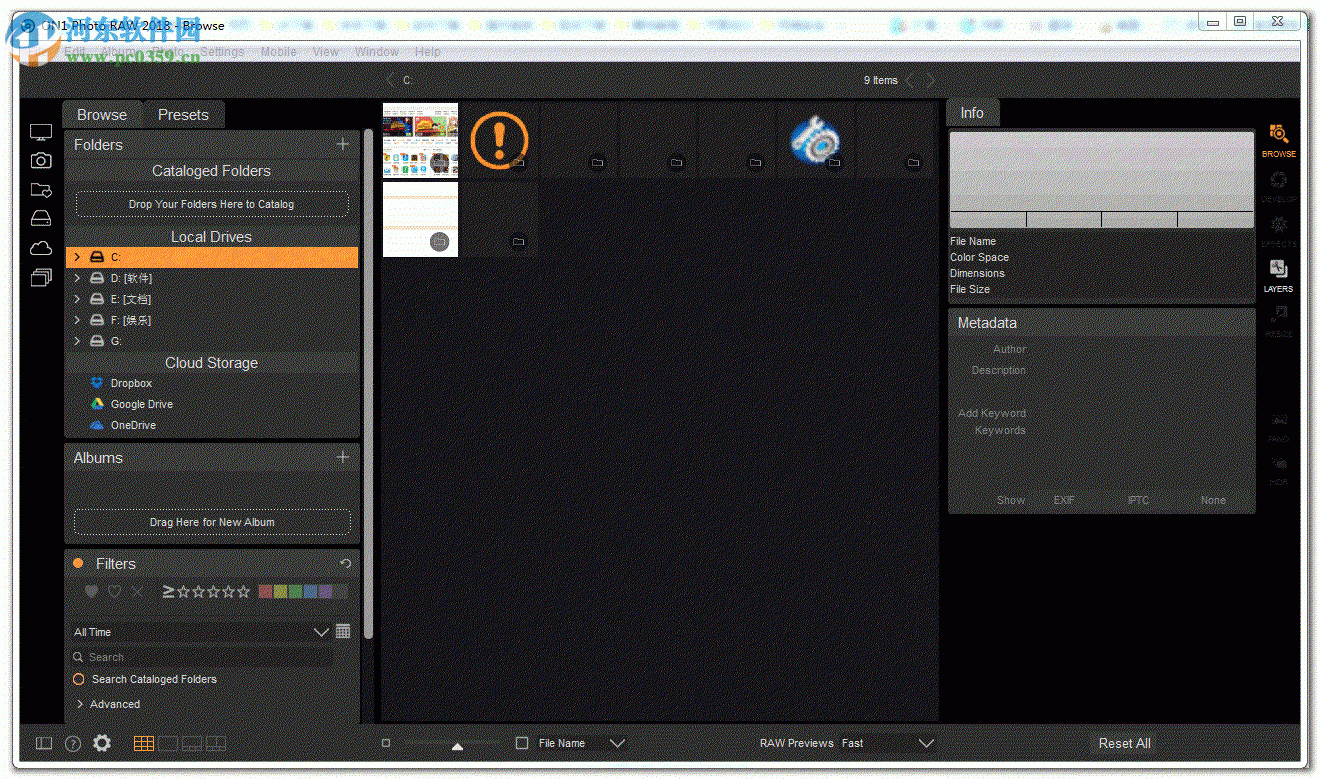
Task: Expand the G: drive tree
Action: (x=77, y=341)
